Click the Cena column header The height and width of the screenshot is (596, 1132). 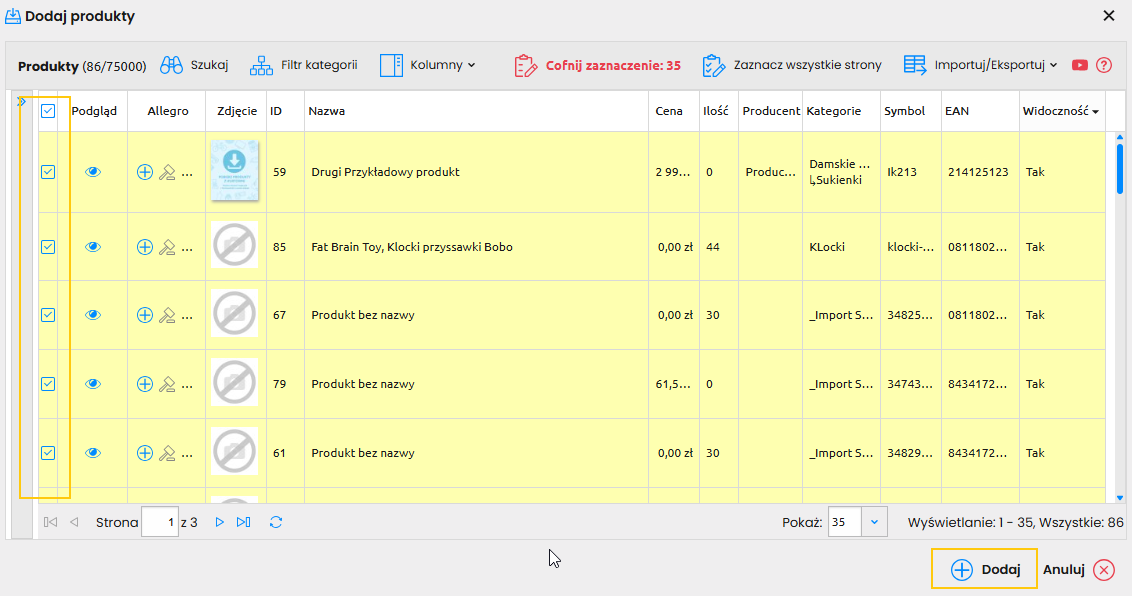pyautogui.click(x=669, y=112)
